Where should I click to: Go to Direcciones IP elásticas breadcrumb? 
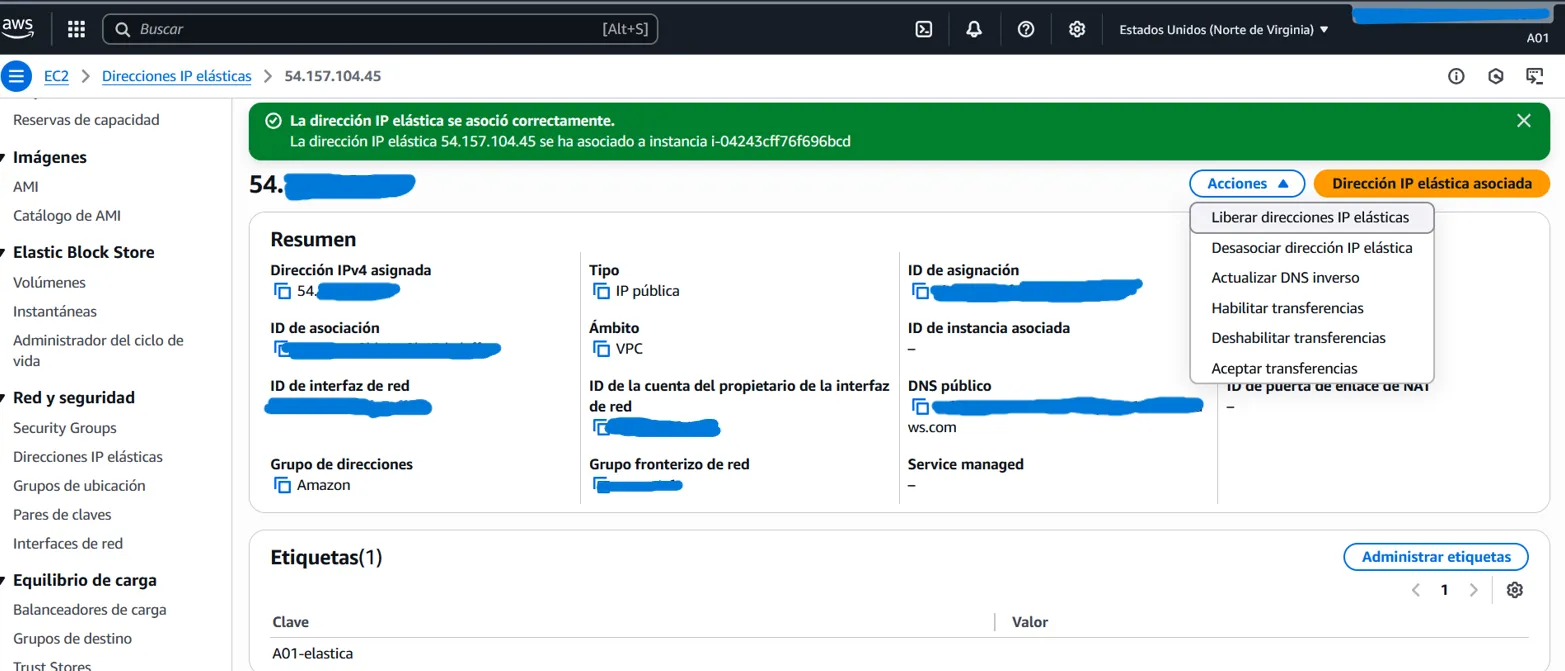pyautogui.click(x=176, y=76)
